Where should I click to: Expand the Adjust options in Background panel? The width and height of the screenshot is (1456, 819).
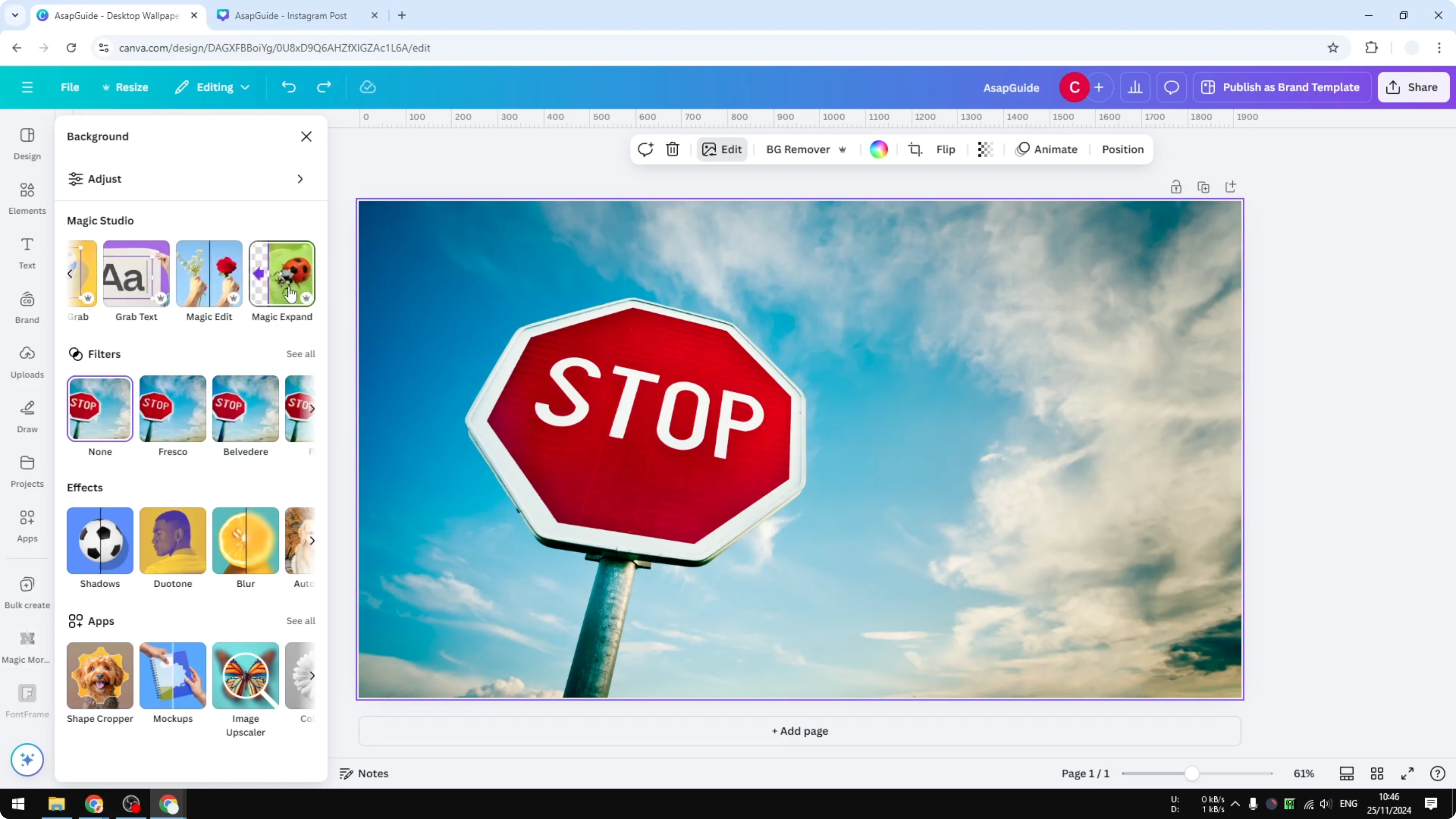tap(300, 178)
